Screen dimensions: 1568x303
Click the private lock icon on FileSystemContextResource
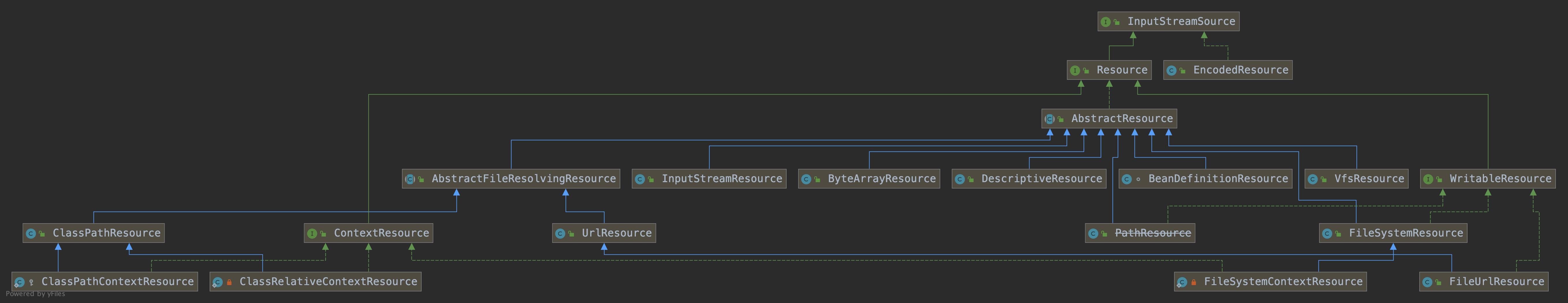(x=1194, y=282)
